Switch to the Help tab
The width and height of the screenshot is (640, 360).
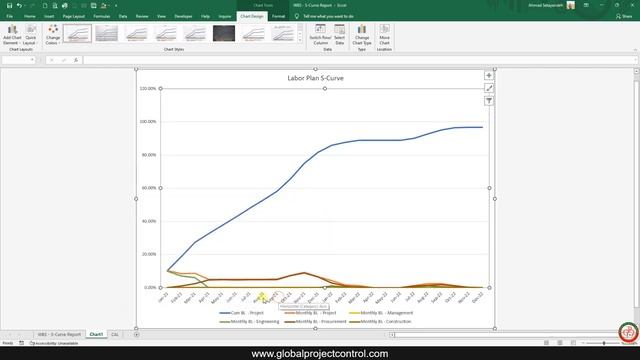click(x=205, y=16)
